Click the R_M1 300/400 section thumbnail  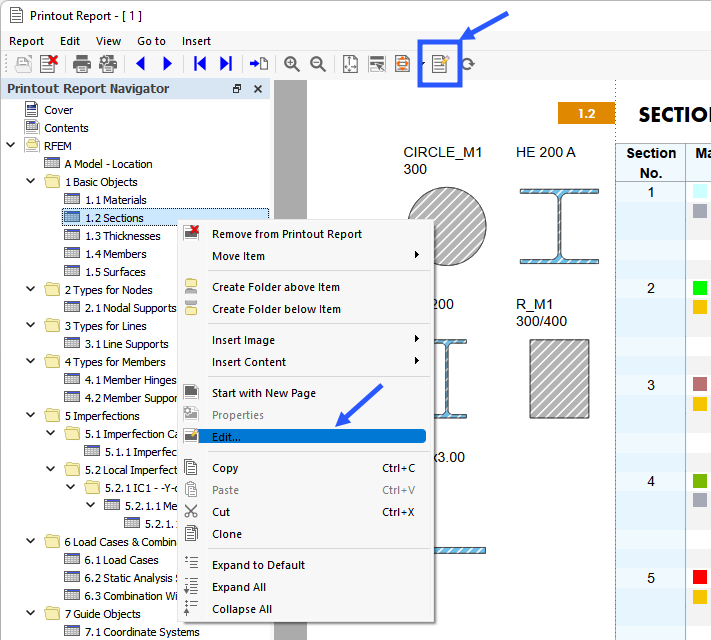(560, 379)
